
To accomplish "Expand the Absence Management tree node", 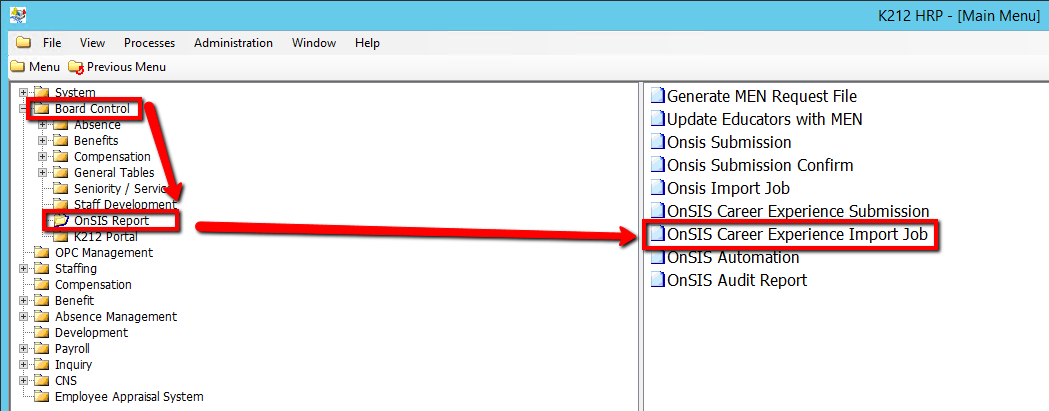I will (23, 317).
